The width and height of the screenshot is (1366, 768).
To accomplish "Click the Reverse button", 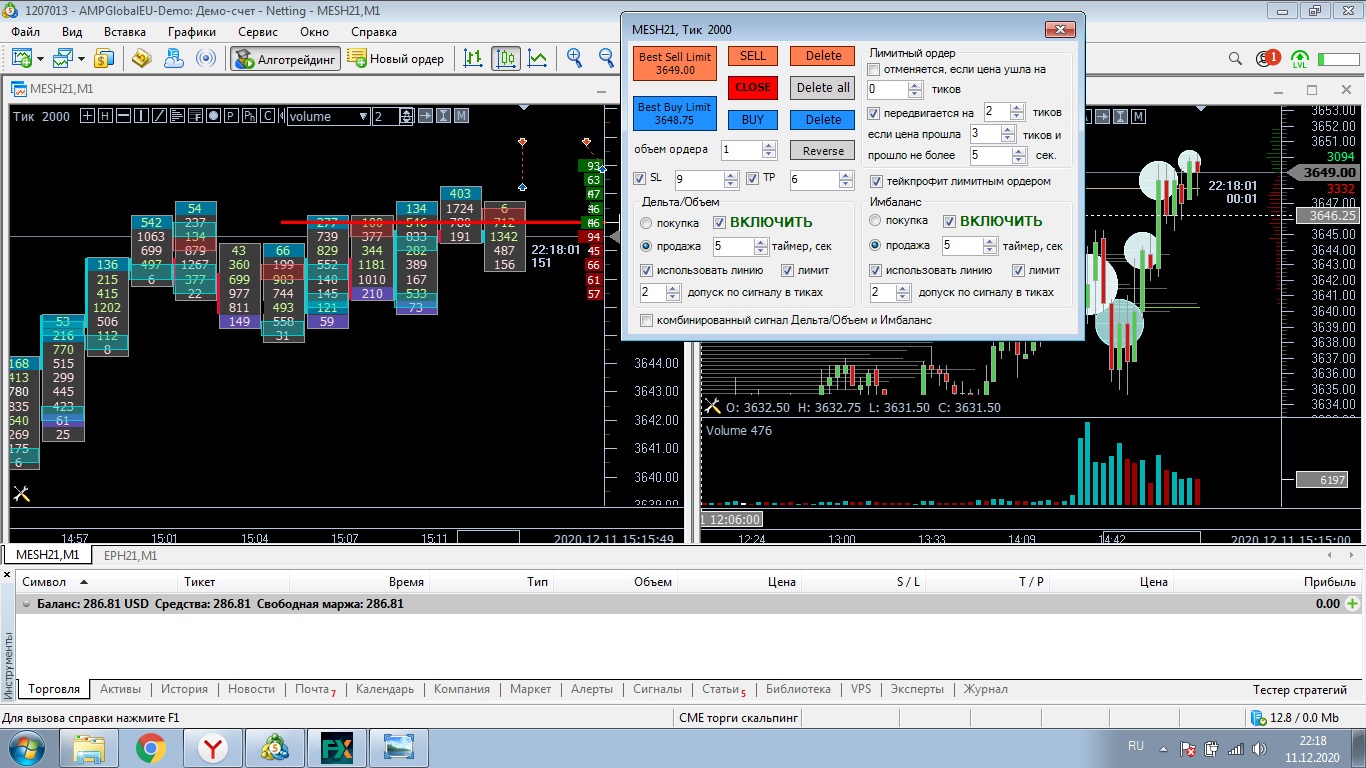I will (x=823, y=151).
